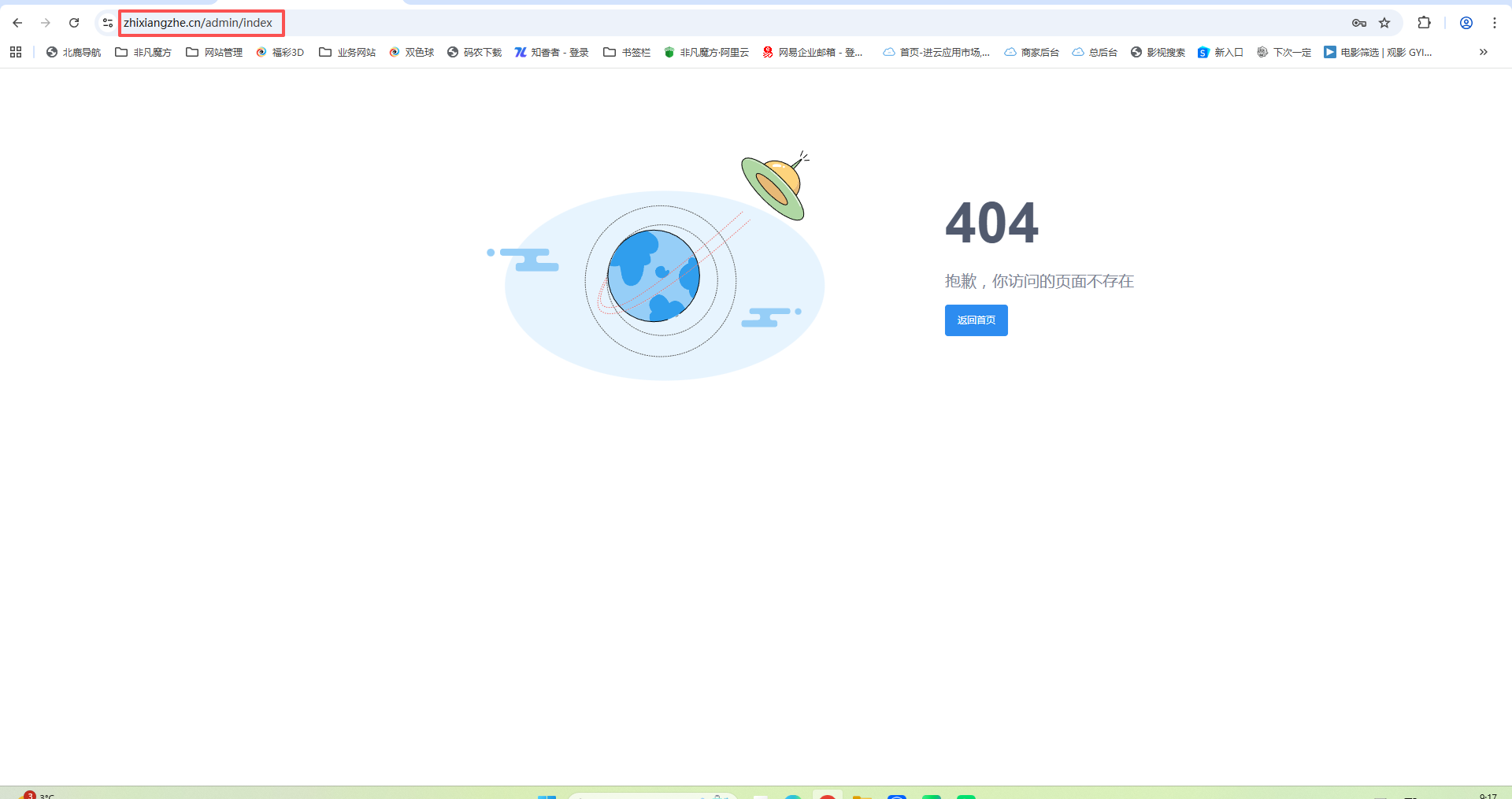The height and width of the screenshot is (799, 1512).
Task: Open the 网易企业邮箱 bookmark
Action: [x=813, y=52]
